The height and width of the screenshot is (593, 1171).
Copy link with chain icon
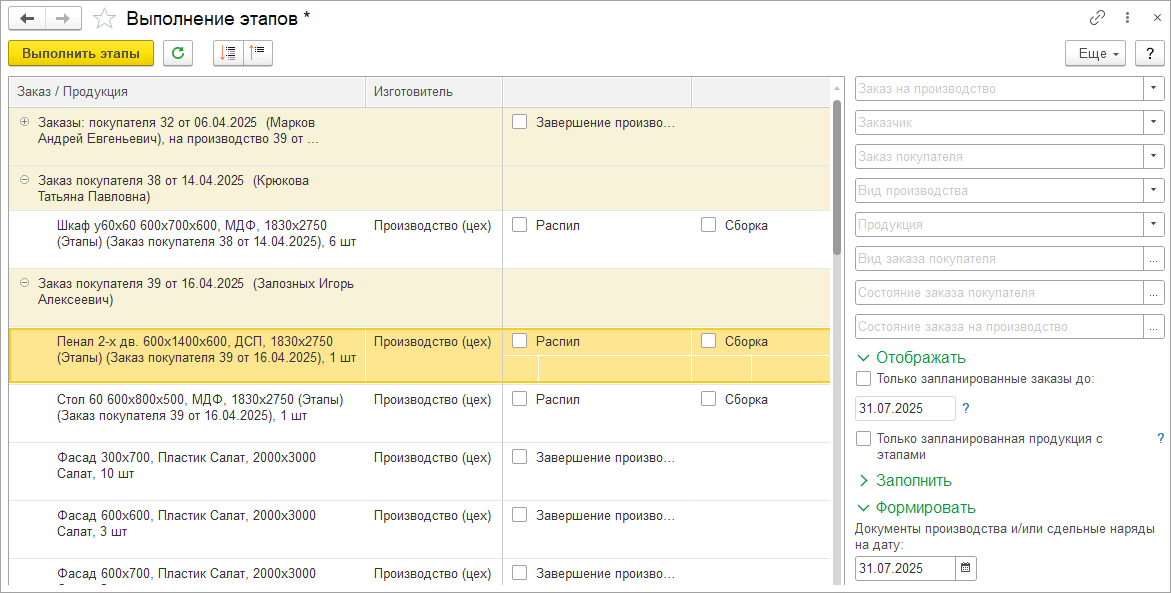coord(1097,18)
